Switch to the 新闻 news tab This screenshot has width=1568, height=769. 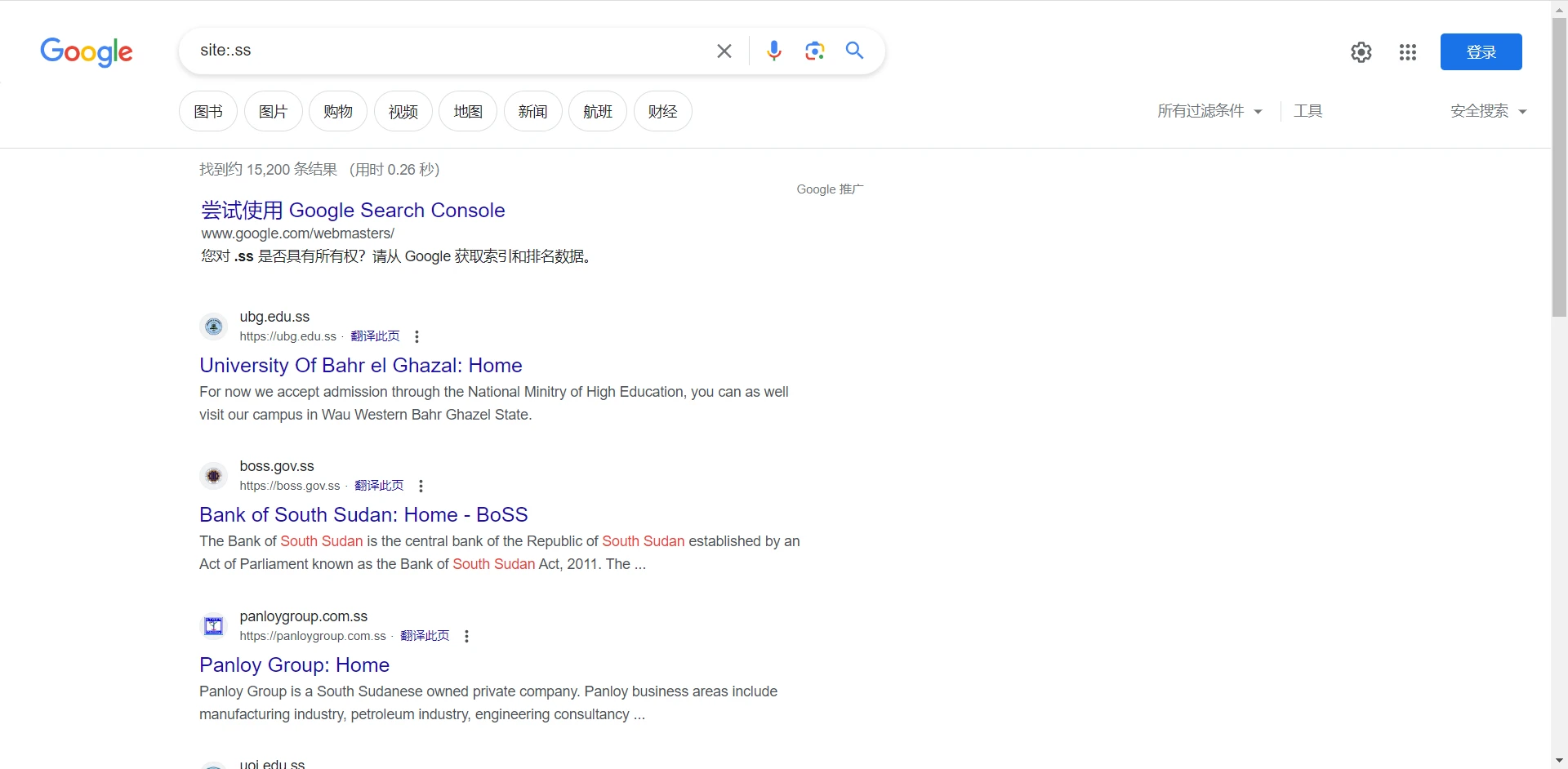pyautogui.click(x=532, y=112)
